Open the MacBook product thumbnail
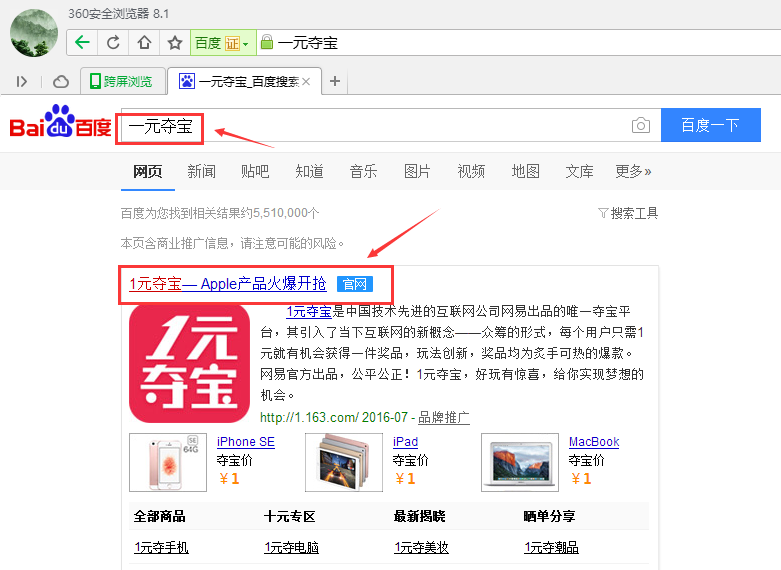This screenshot has width=781, height=570. pos(520,462)
